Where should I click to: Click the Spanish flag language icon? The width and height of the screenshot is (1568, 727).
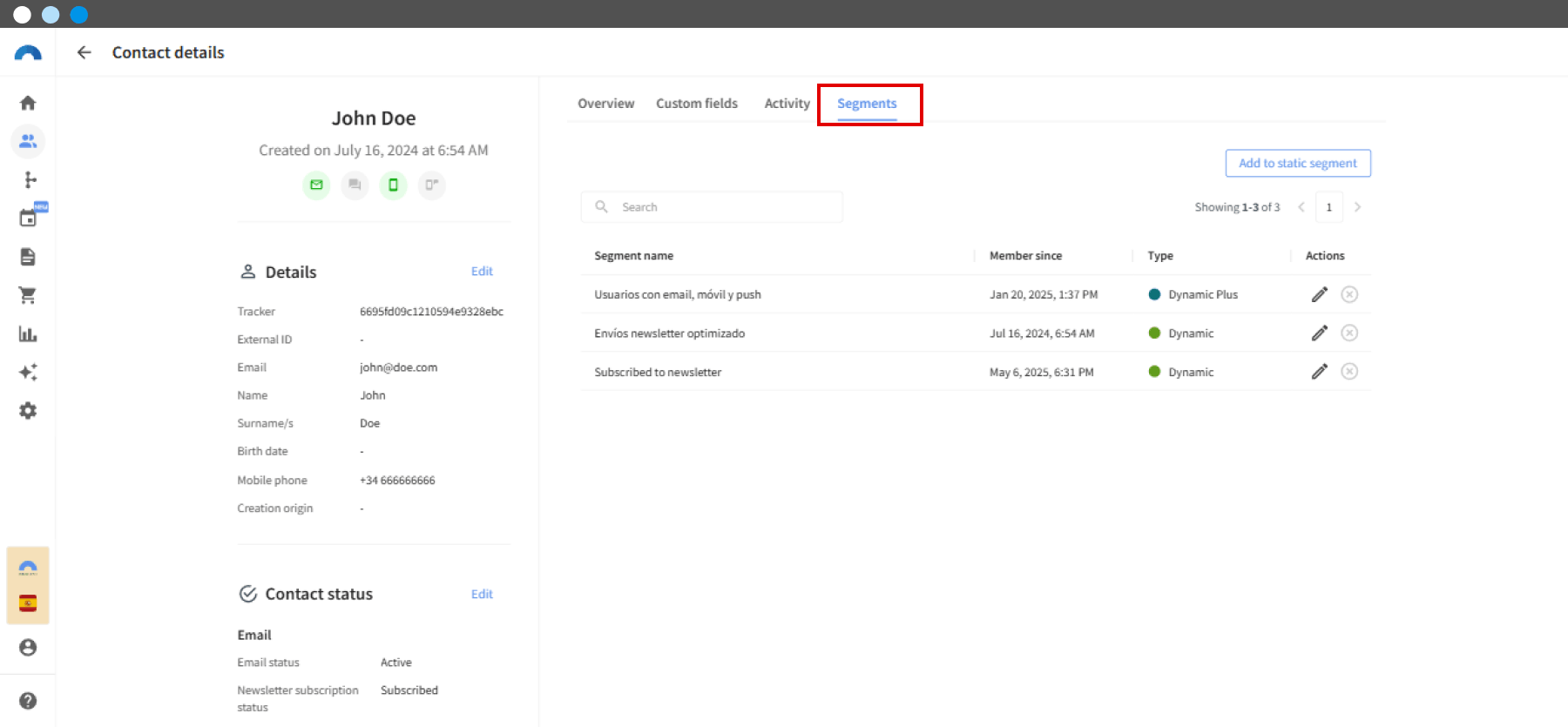(x=28, y=603)
